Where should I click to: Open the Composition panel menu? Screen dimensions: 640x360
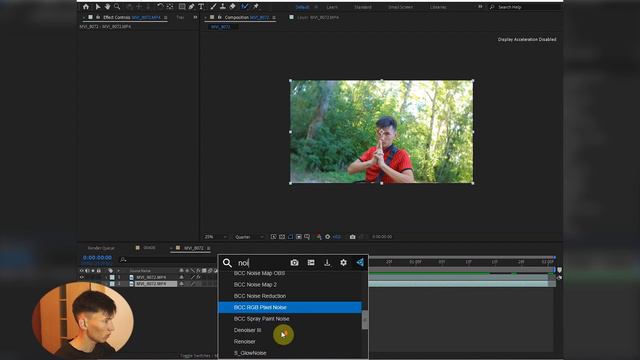point(274,18)
